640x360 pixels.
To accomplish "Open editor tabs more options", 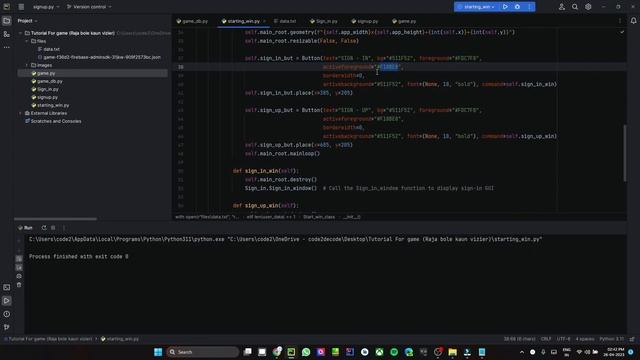I will 620,21.
